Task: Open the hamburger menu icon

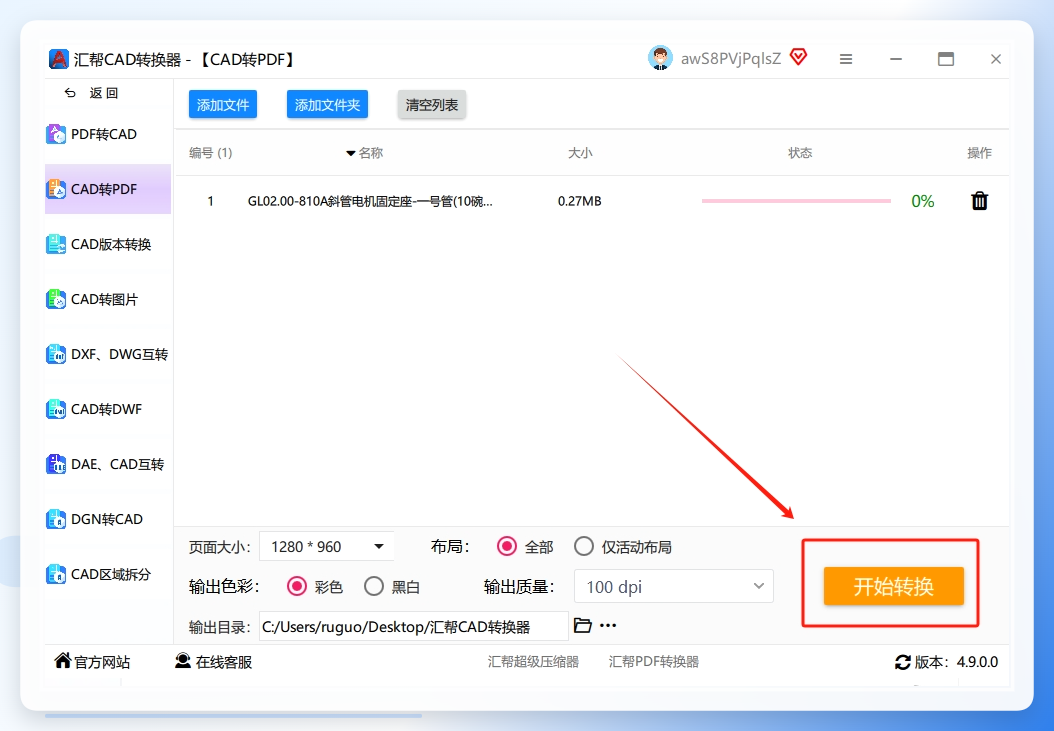Action: [x=846, y=59]
